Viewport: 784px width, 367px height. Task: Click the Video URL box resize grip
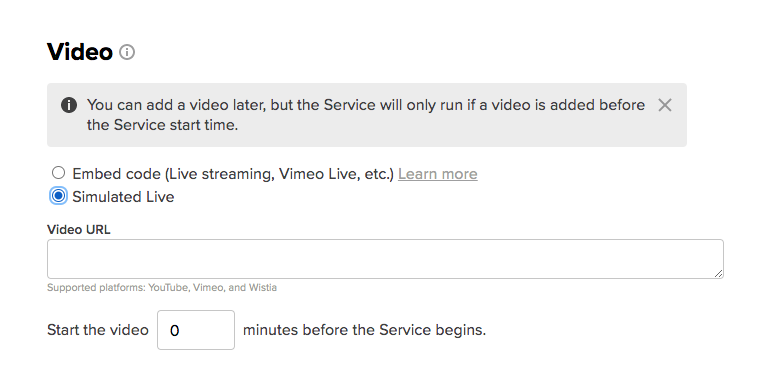[718, 273]
